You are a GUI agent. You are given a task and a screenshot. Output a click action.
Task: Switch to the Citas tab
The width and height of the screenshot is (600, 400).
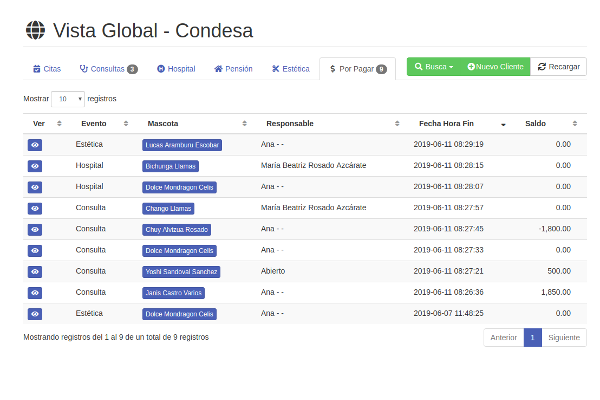(46, 69)
